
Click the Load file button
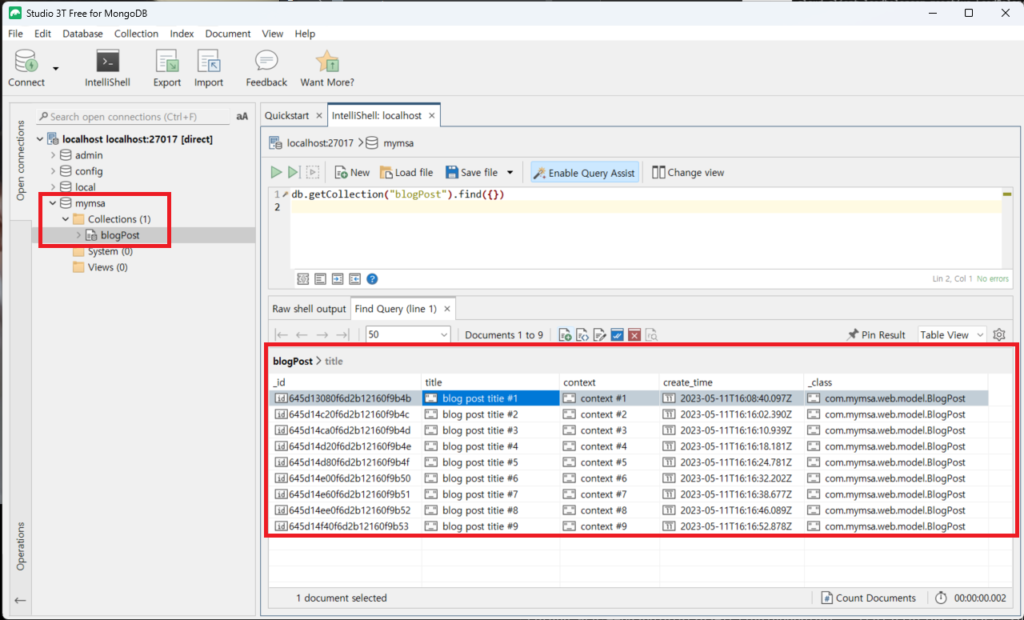406,172
